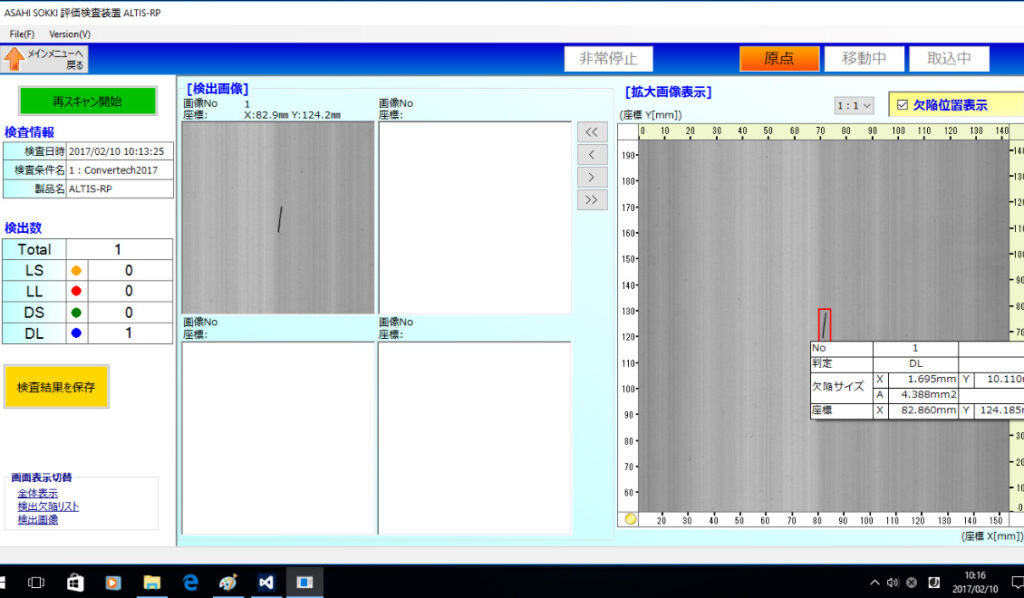Jump to first detected image with << button
The width and height of the screenshot is (1024, 598).
(592, 132)
